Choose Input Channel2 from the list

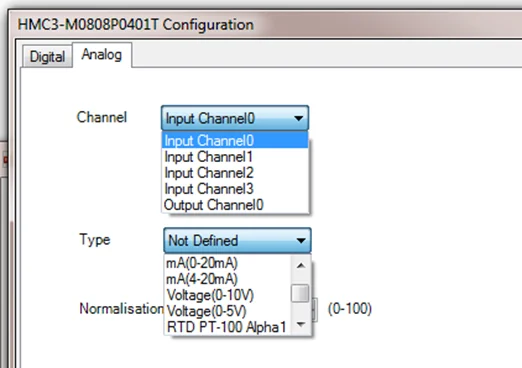click(x=235, y=173)
